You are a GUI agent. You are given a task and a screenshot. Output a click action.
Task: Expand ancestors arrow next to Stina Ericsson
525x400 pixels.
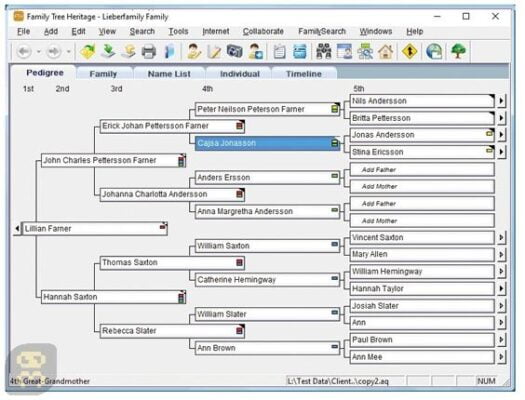coord(501,152)
